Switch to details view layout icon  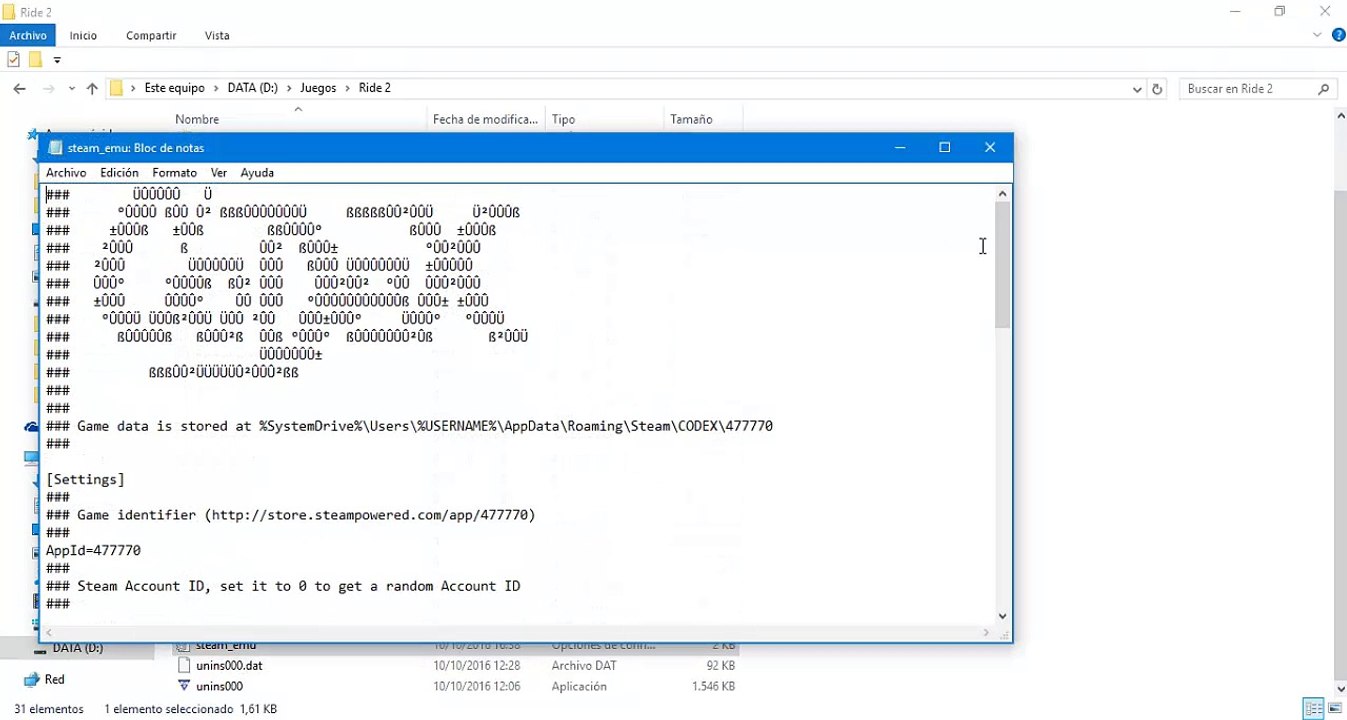[1313, 709]
